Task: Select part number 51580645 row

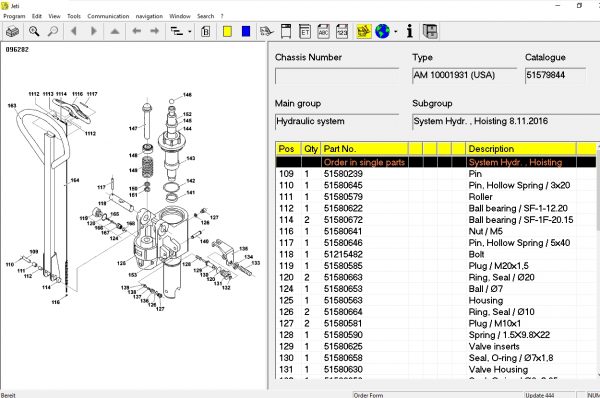Action: point(436,185)
